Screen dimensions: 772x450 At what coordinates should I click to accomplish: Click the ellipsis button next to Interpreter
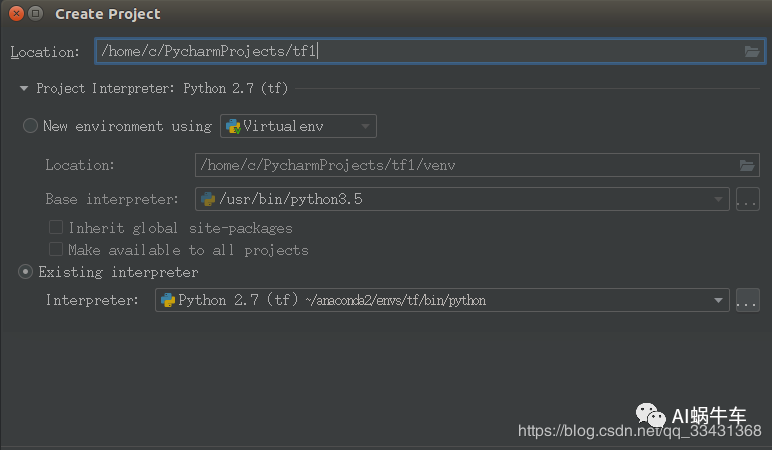coord(747,300)
